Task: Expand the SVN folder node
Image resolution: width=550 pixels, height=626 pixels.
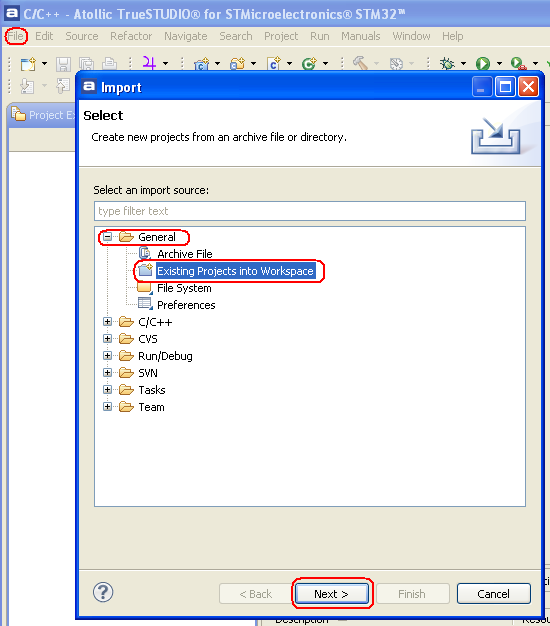Action: 107,372
